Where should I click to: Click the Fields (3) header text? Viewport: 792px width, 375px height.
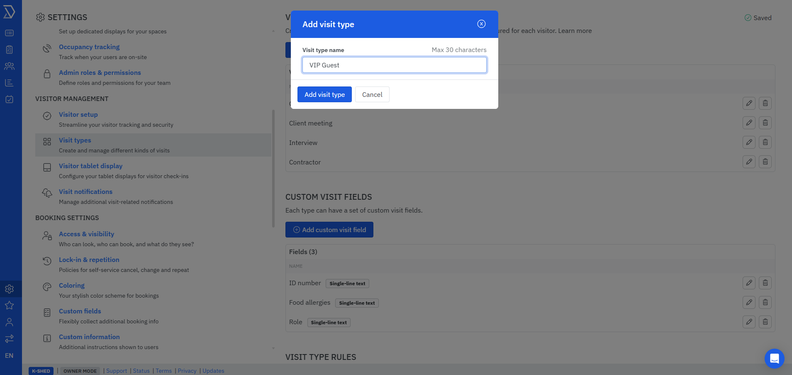[303, 252]
